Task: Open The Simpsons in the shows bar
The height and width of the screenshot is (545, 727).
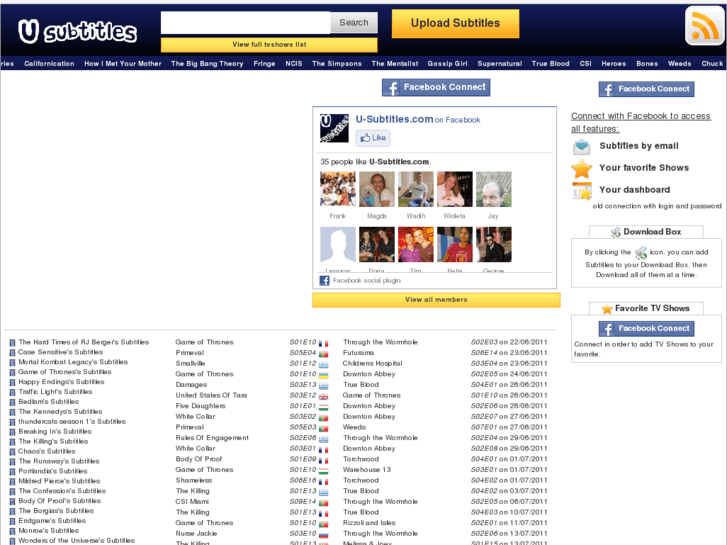Action: pyautogui.click(x=337, y=64)
